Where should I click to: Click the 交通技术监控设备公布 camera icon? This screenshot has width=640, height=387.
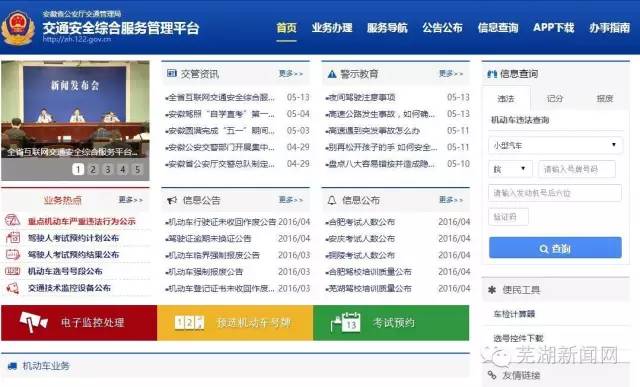[x=12, y=288]
